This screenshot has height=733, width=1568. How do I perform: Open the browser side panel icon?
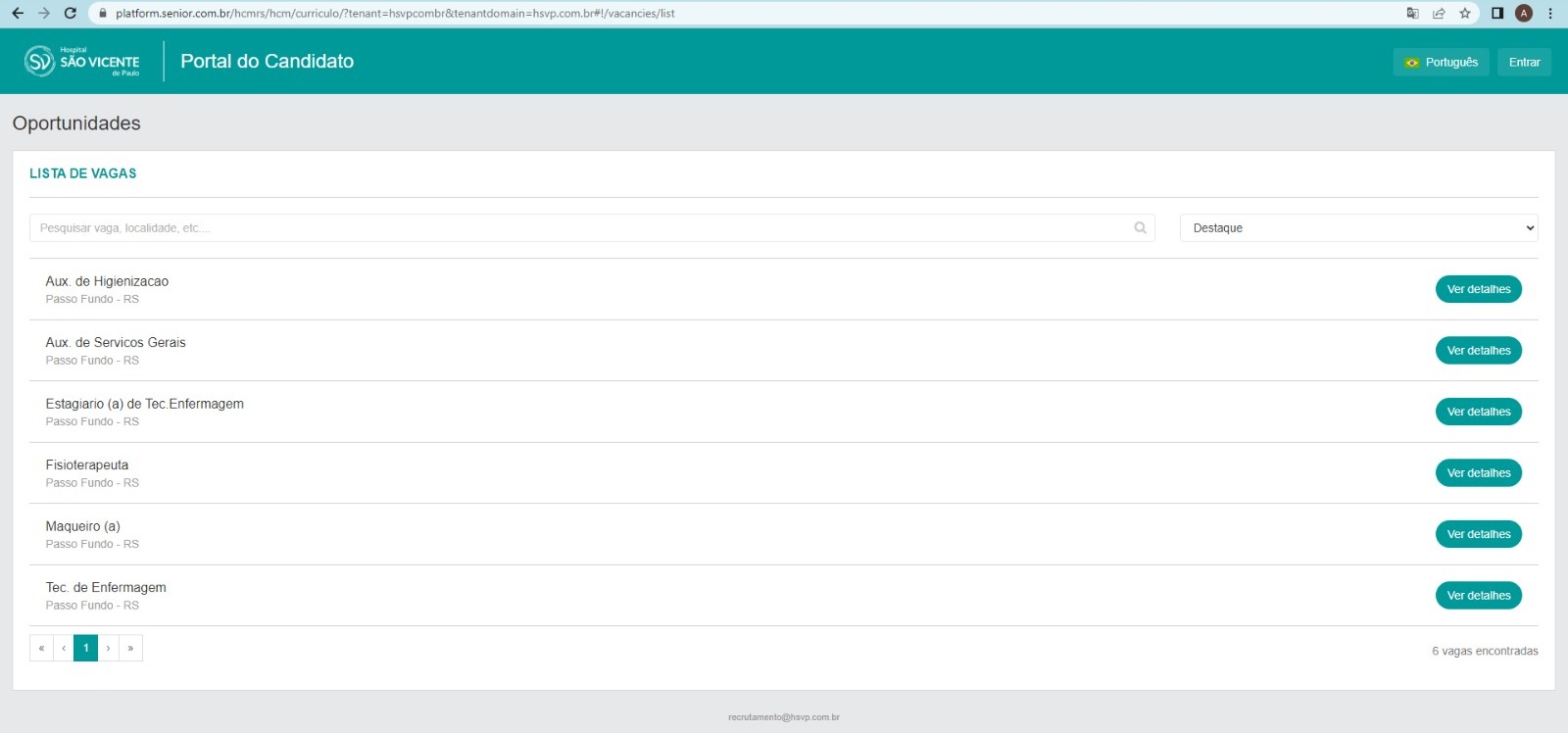[1497, 13]
